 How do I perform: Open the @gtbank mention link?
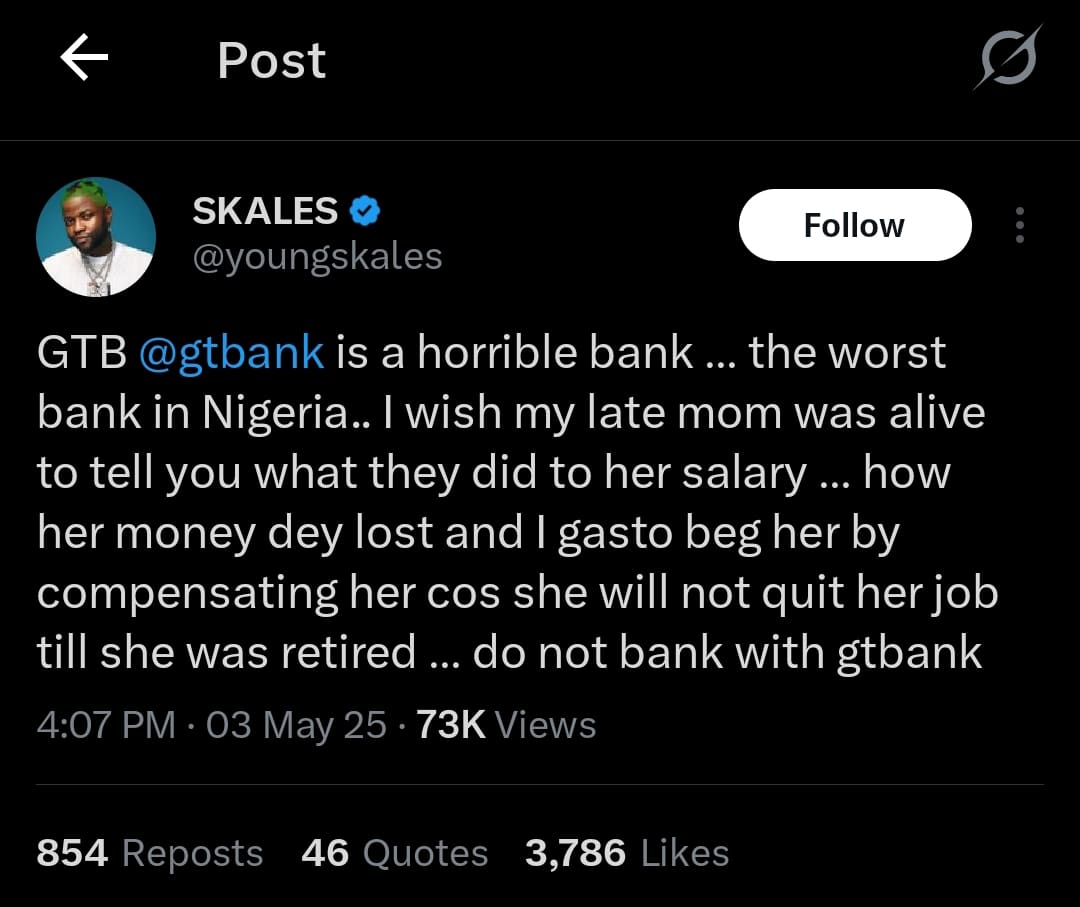coord(232,352)
